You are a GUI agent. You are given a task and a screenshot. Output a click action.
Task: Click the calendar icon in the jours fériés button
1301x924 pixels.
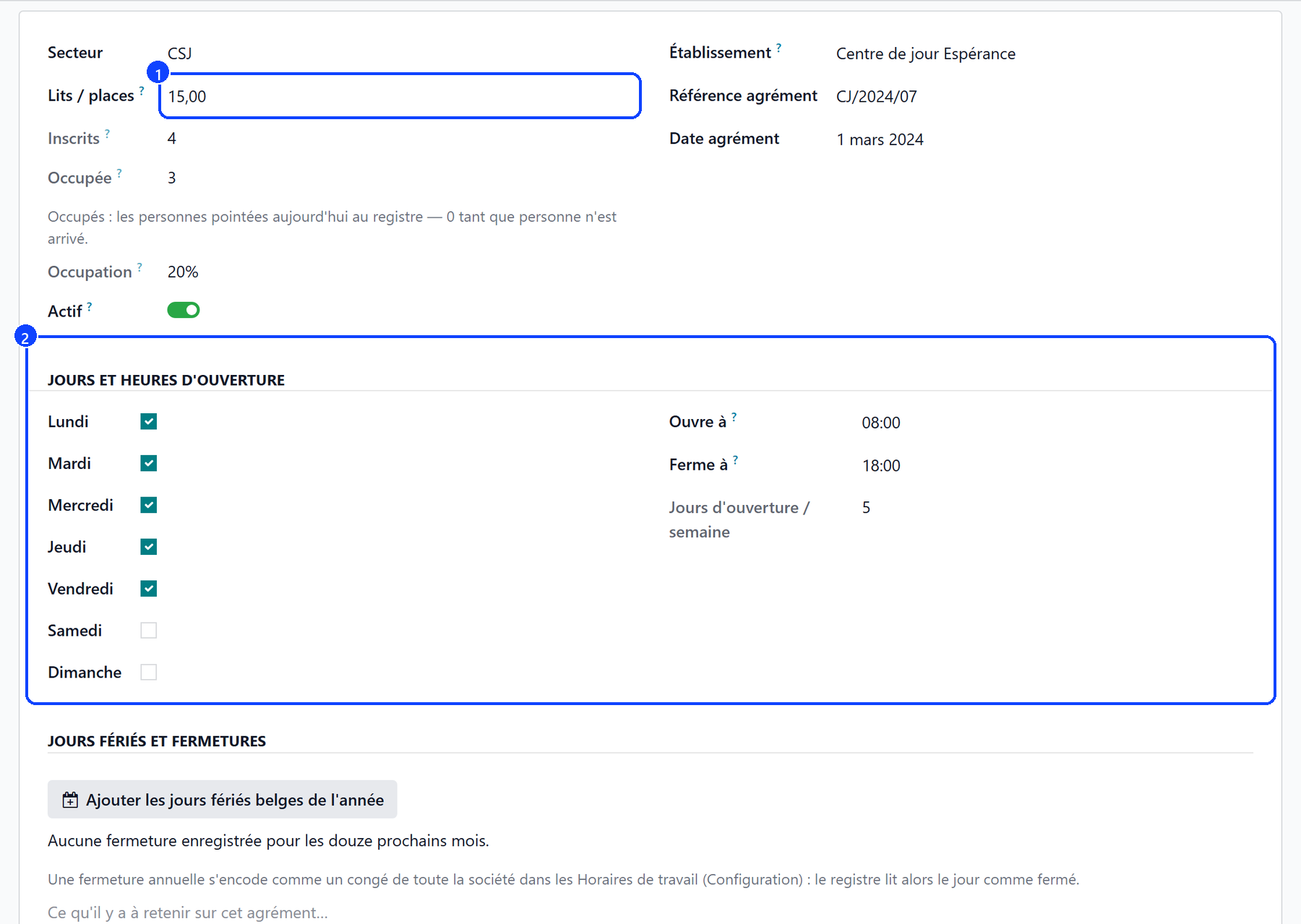pos(70,800)
